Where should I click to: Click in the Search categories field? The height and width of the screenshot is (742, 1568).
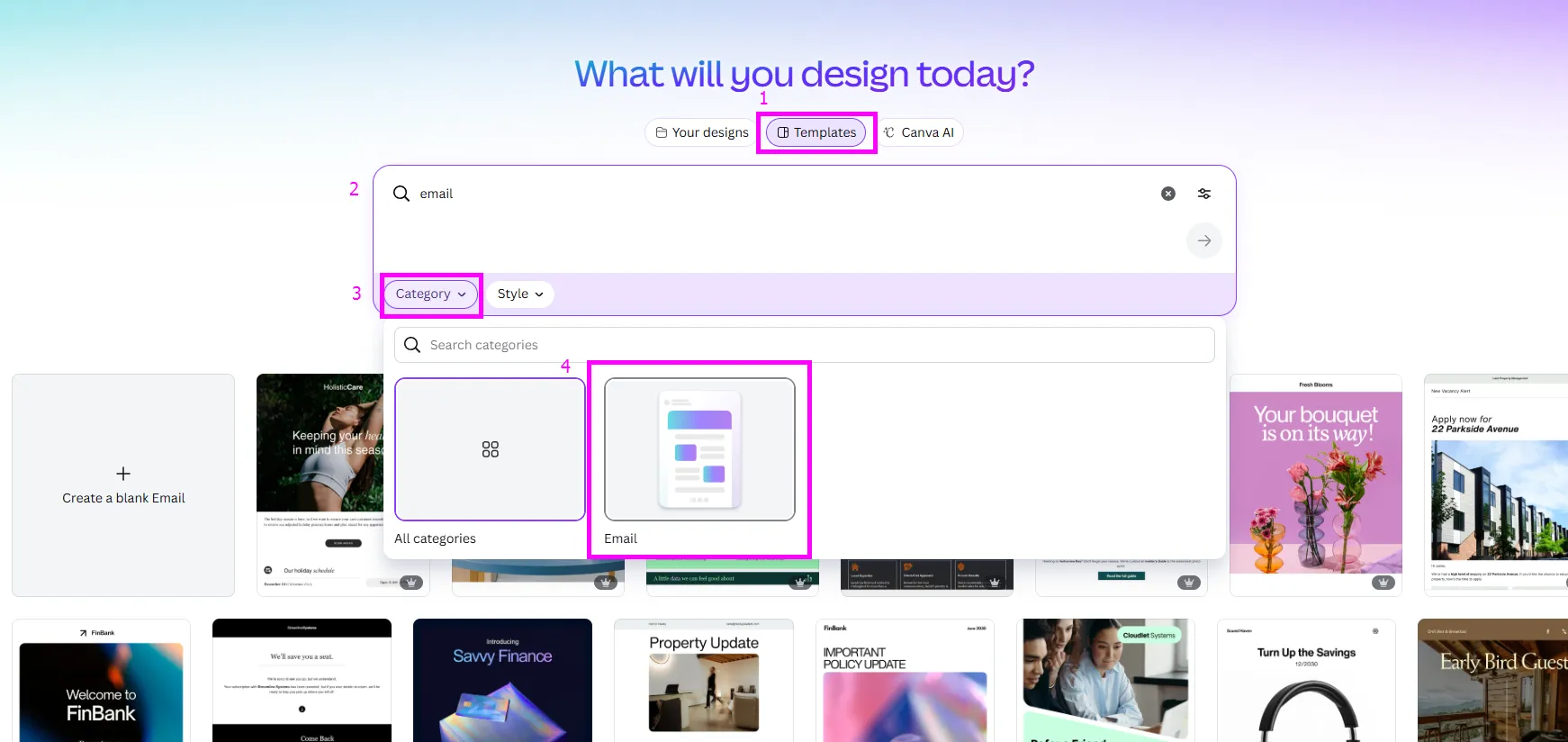click(x=804, y=345)
